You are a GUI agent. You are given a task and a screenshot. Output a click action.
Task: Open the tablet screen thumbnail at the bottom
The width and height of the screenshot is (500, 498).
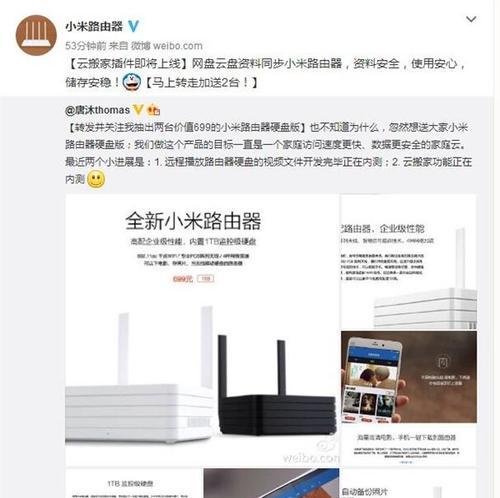271,483
